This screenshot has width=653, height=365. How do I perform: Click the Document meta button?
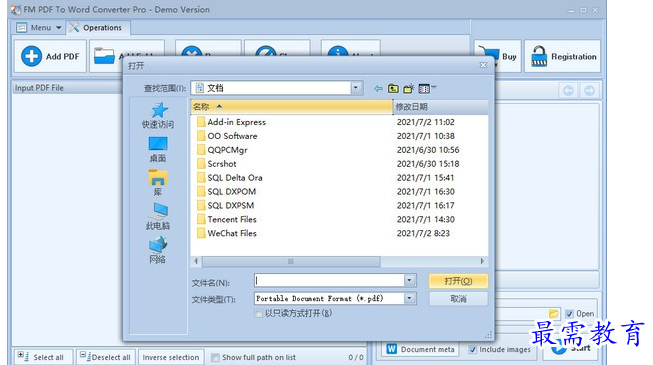pyautogui.click(x=421, y=349)
